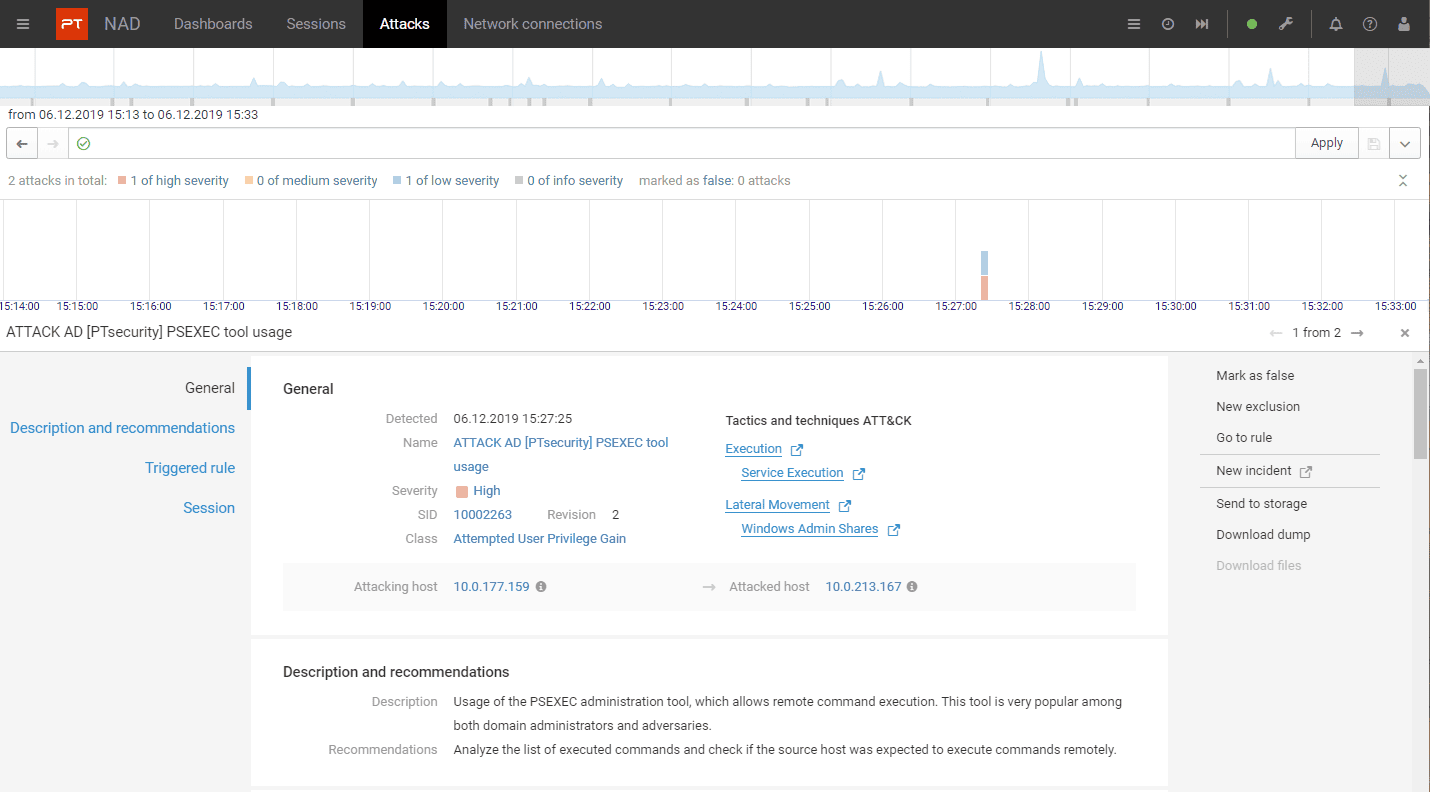Mark this attack as false

[x=1255, y=376]
